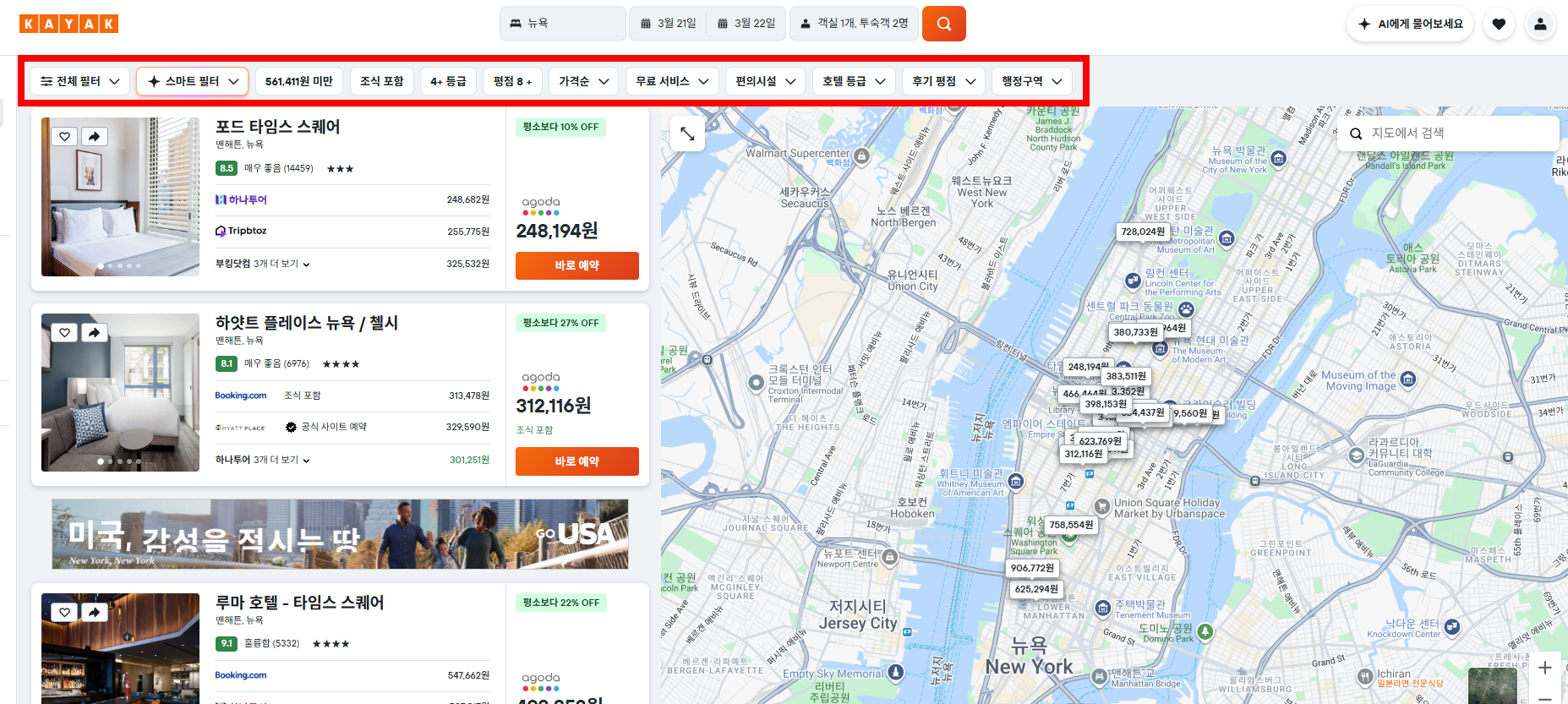Select map price marker 312,116원
The image size is (1568, 704).
(1083, 454)
